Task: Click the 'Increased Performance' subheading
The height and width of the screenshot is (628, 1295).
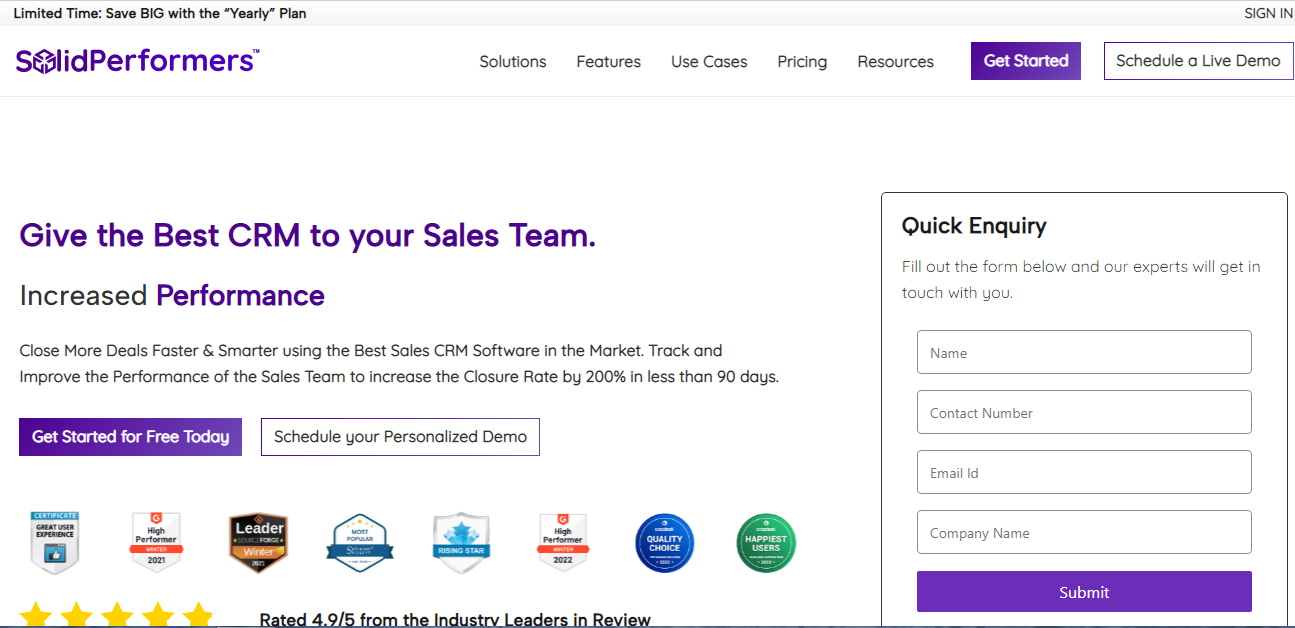Action: click(x=172, y=296)
